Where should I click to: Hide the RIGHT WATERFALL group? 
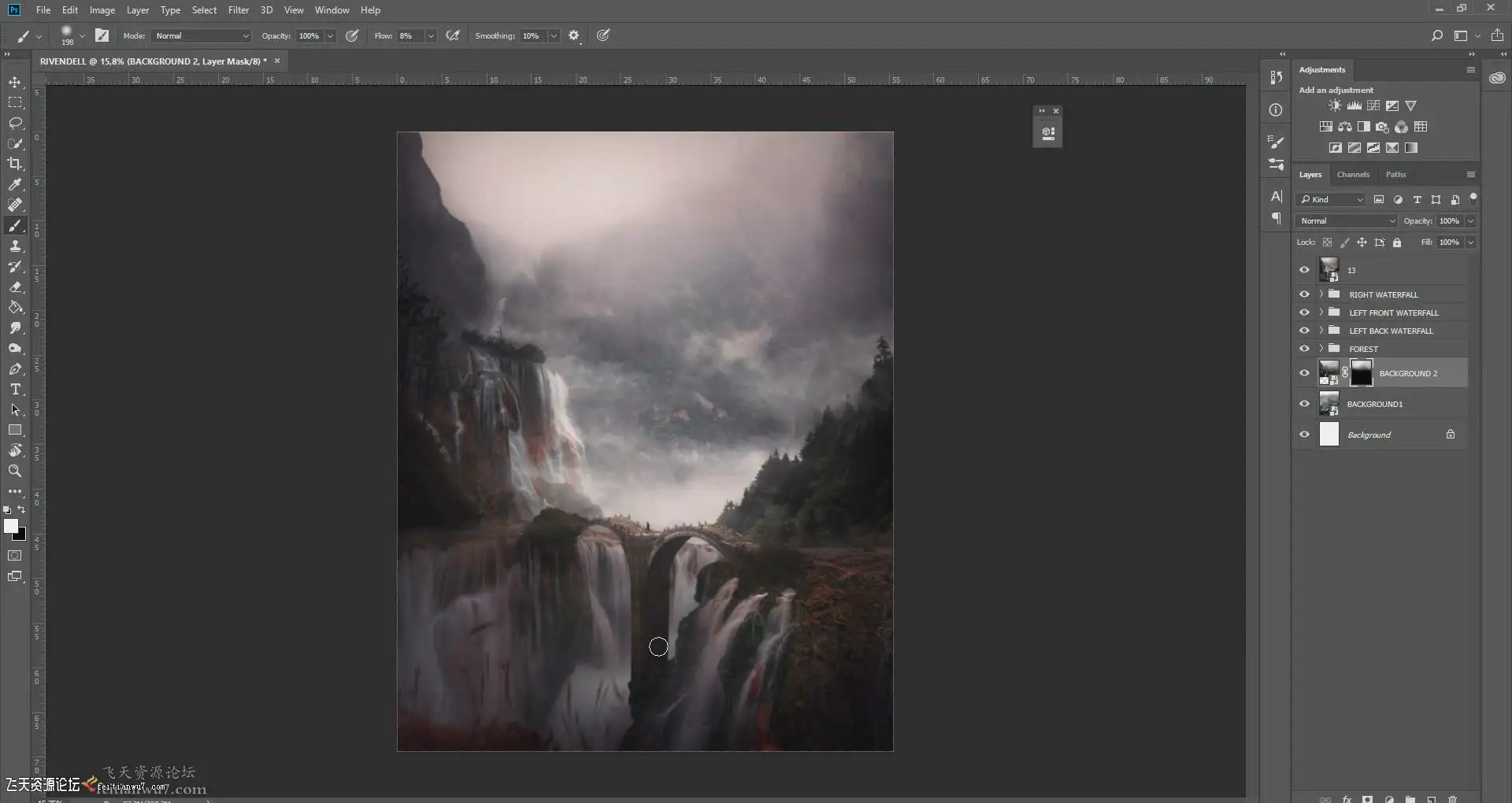(1304, 294)
